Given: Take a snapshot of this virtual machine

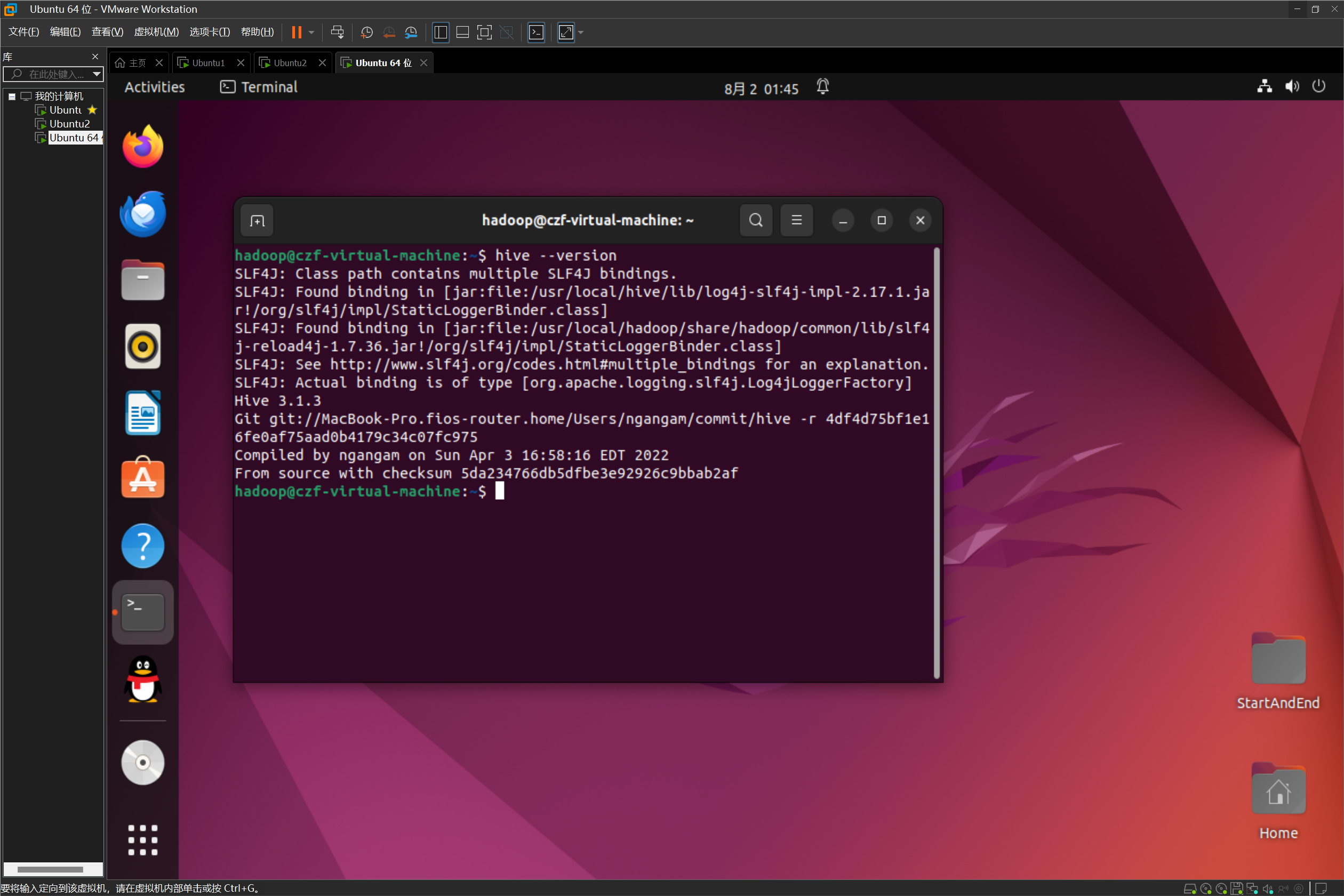Looking at the screenshot, I should tap(367, 33).
